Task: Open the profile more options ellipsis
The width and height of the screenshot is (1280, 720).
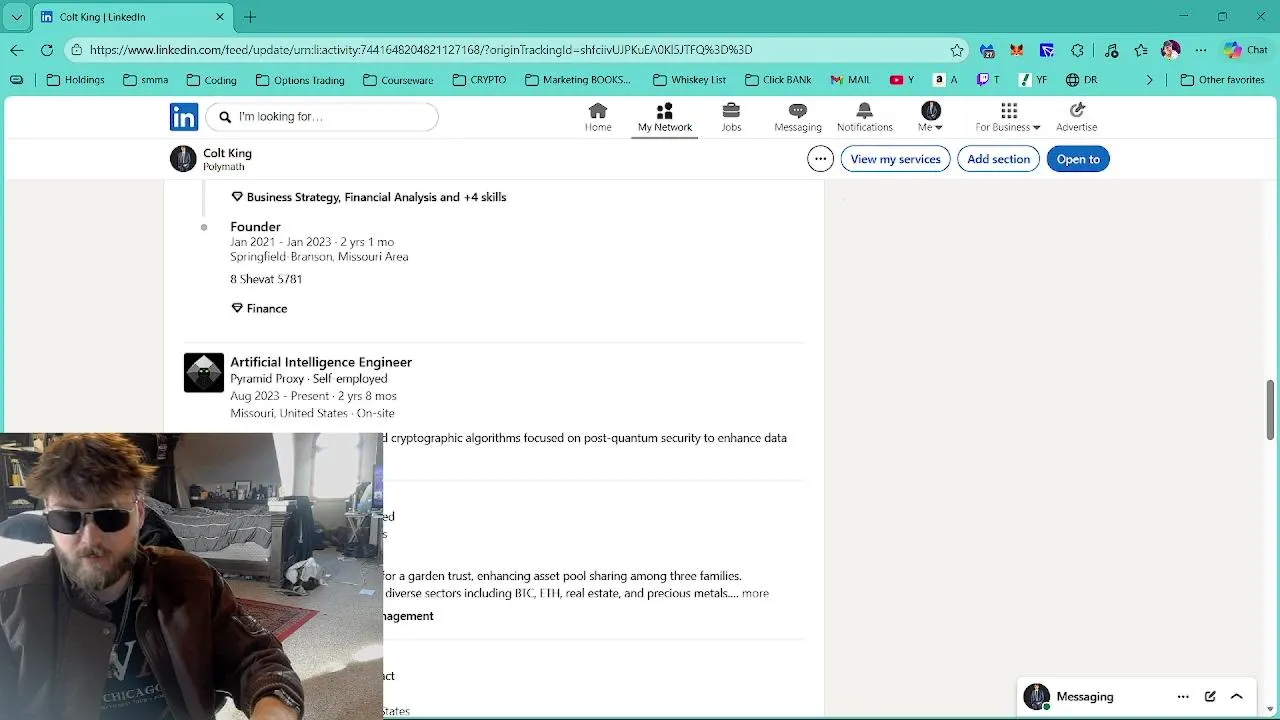Action: tap(820, 159)
